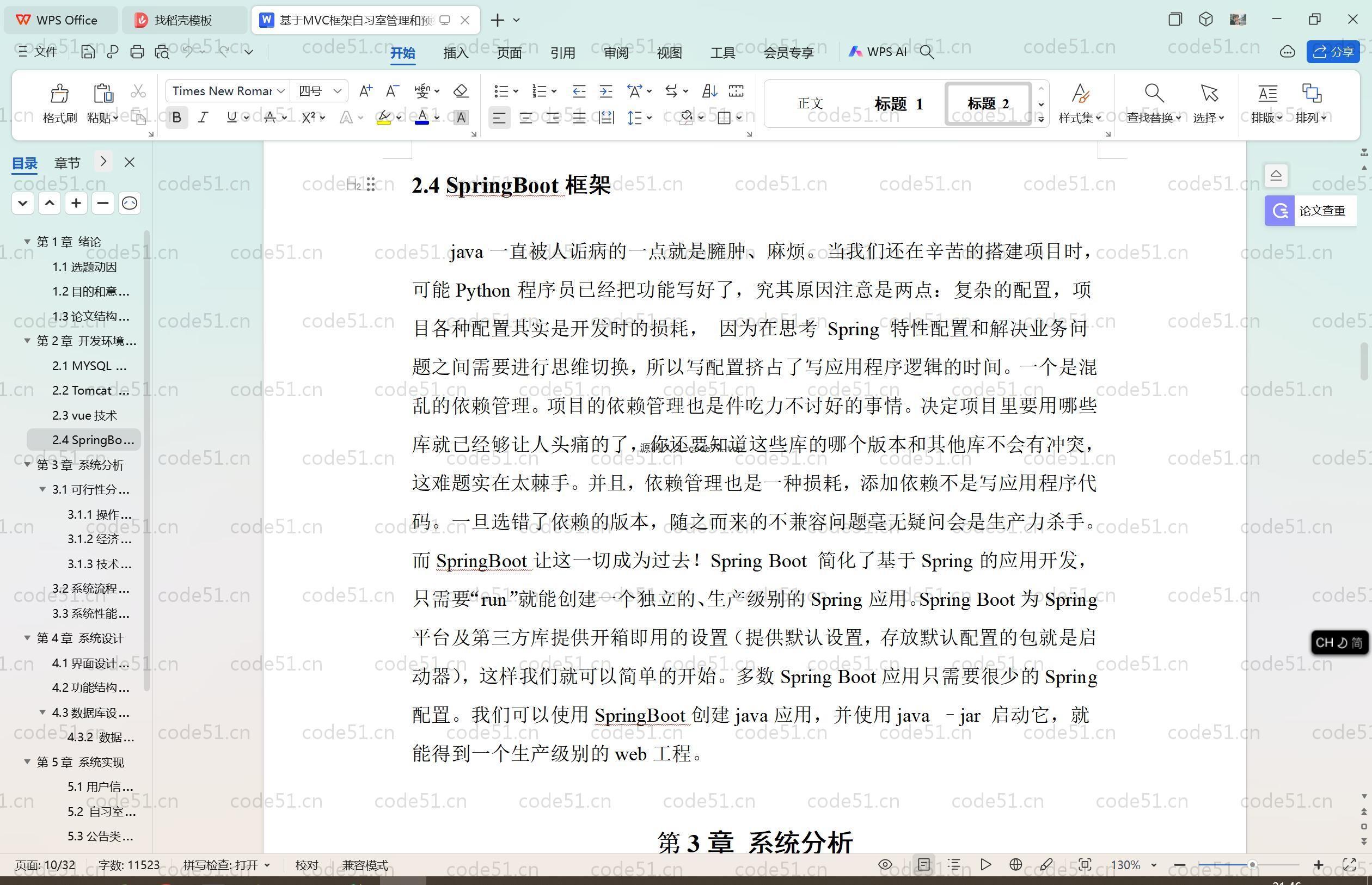Click the minus remove level button in outline panel
The height and width of the screenshot is (885, 1372).
click(103, 203)
